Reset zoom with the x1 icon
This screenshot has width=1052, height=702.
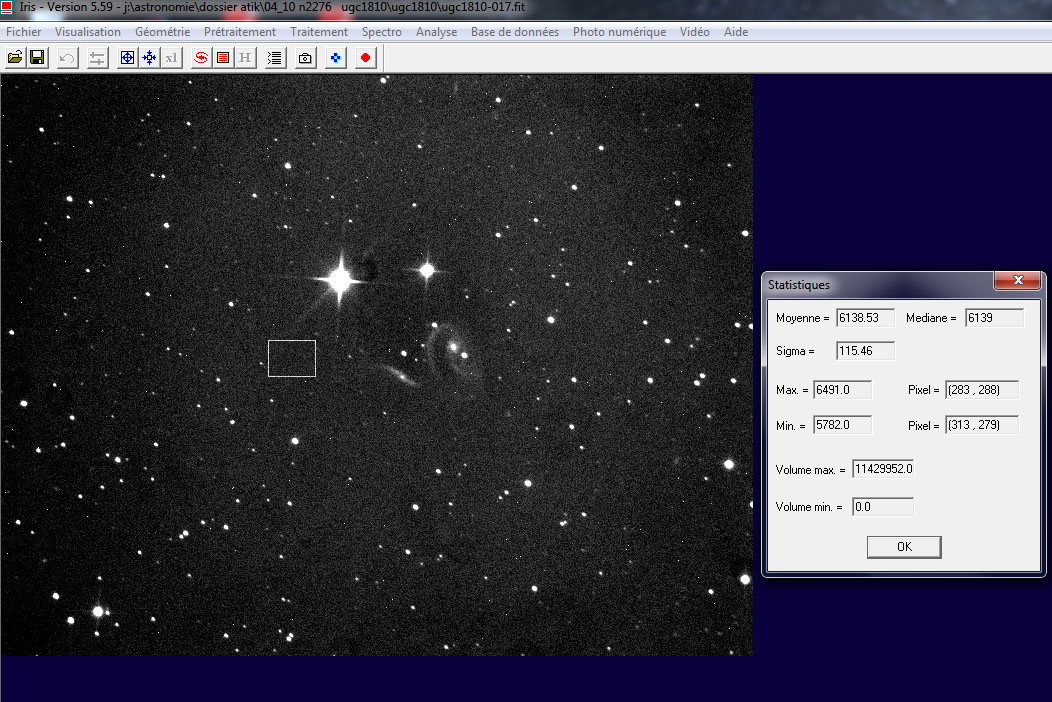click(172, 58)
